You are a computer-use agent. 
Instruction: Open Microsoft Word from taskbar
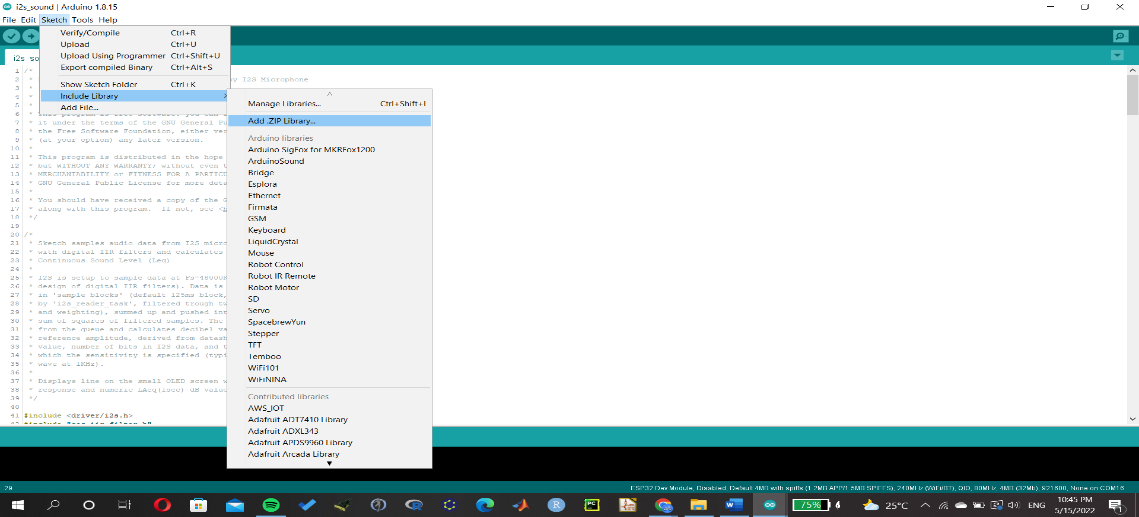point(734,505)
